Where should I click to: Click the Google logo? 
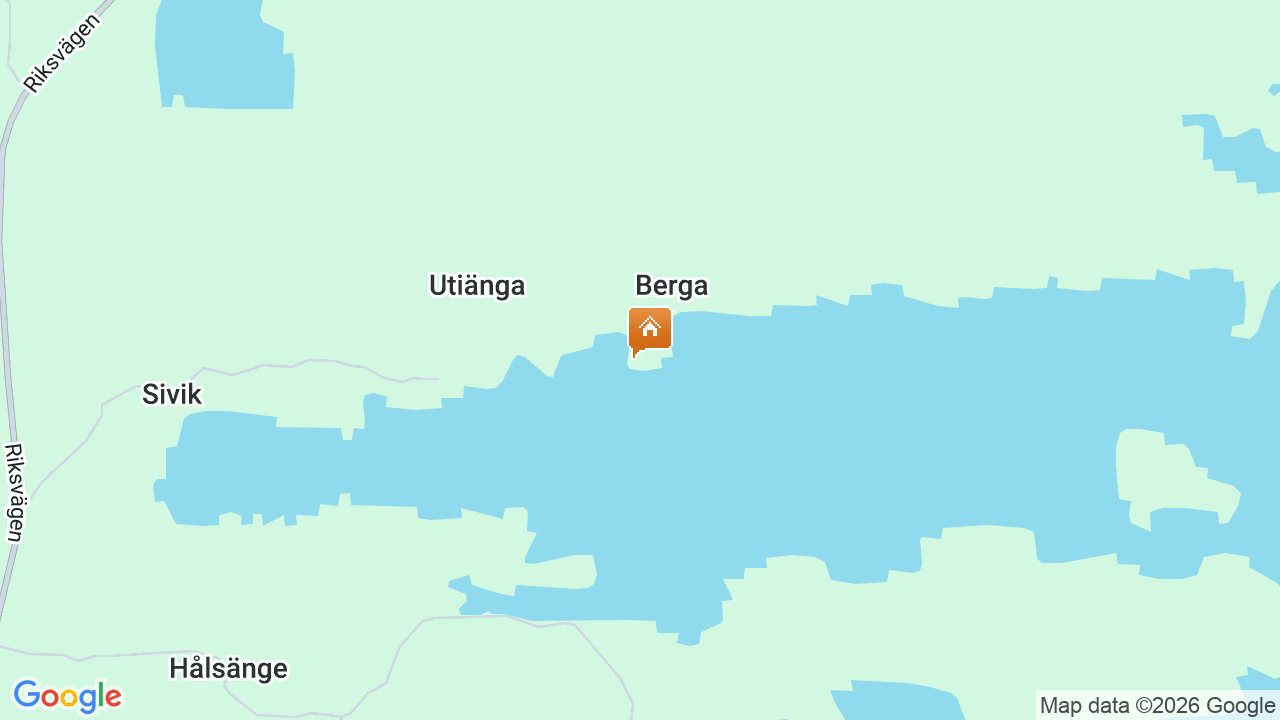(x=67, y=696)
